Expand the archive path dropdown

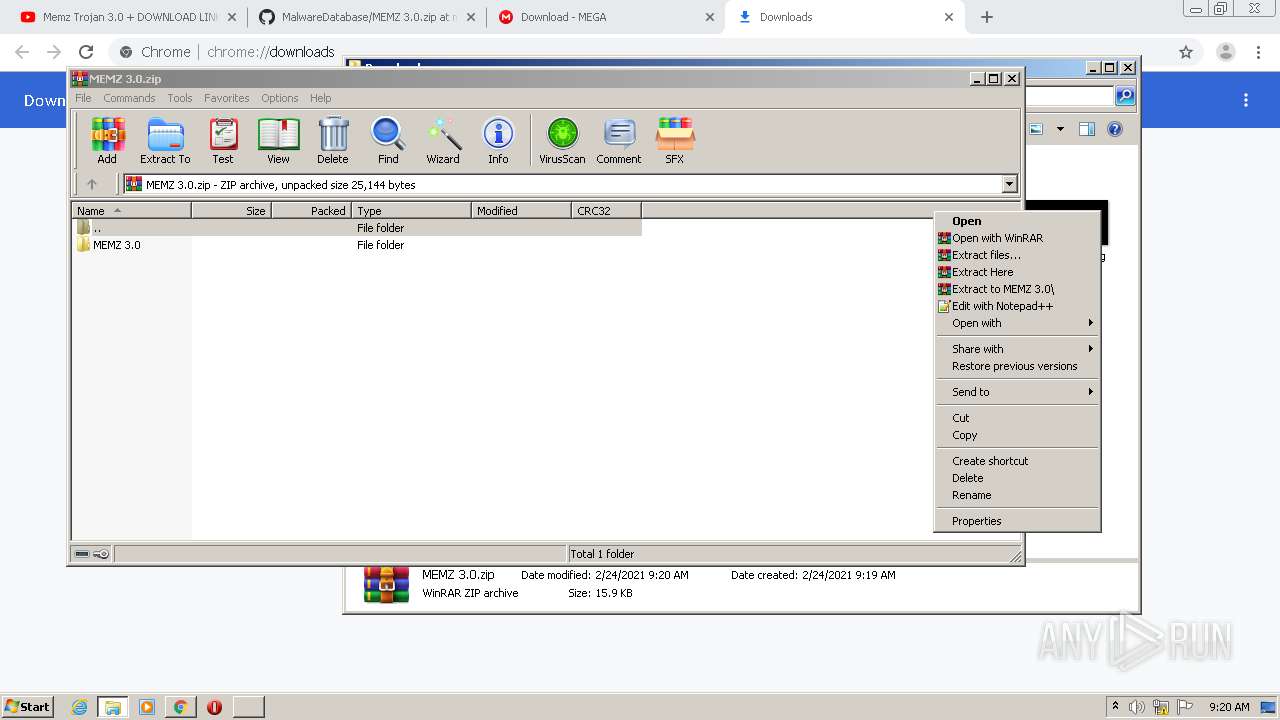click(1009, 184)
